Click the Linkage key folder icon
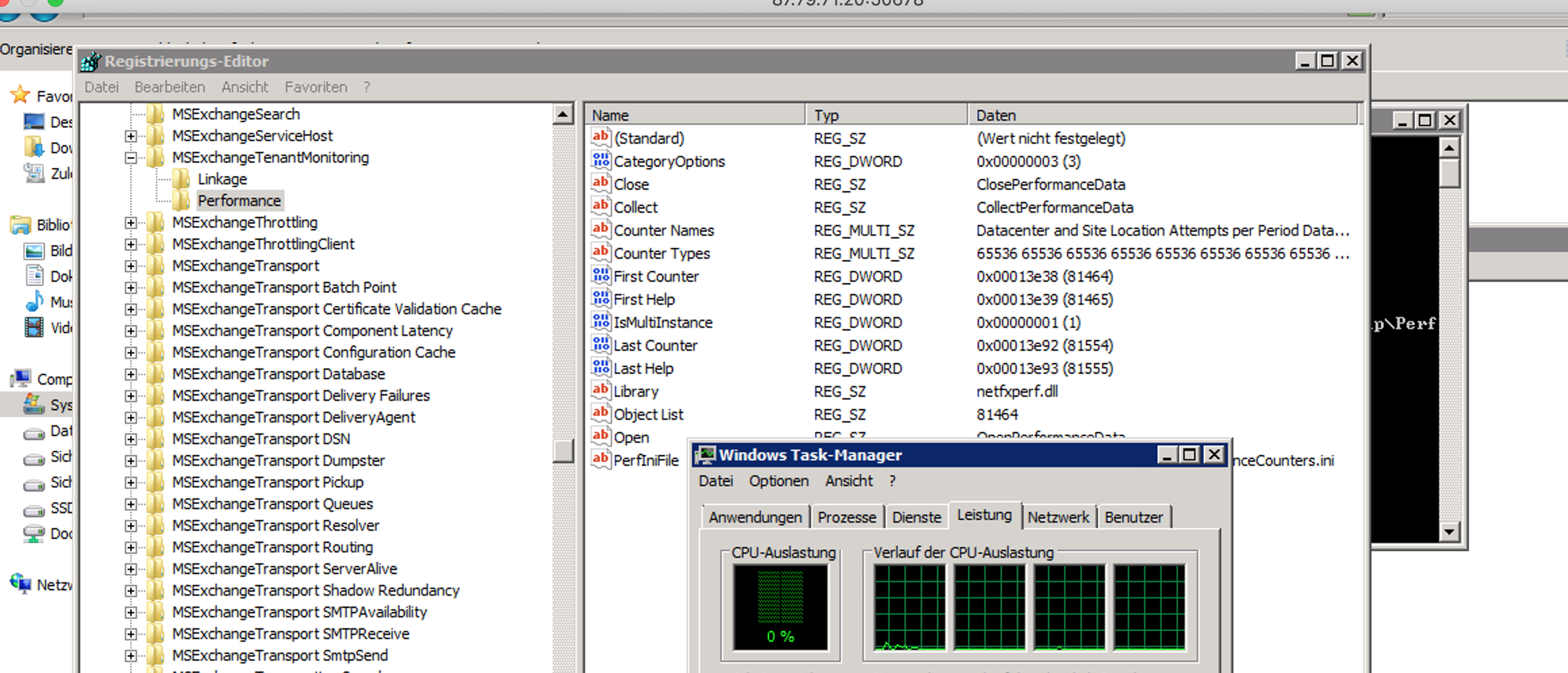Image resolution: width=1568 pixels, height=673 pixels. coord(181,179)
